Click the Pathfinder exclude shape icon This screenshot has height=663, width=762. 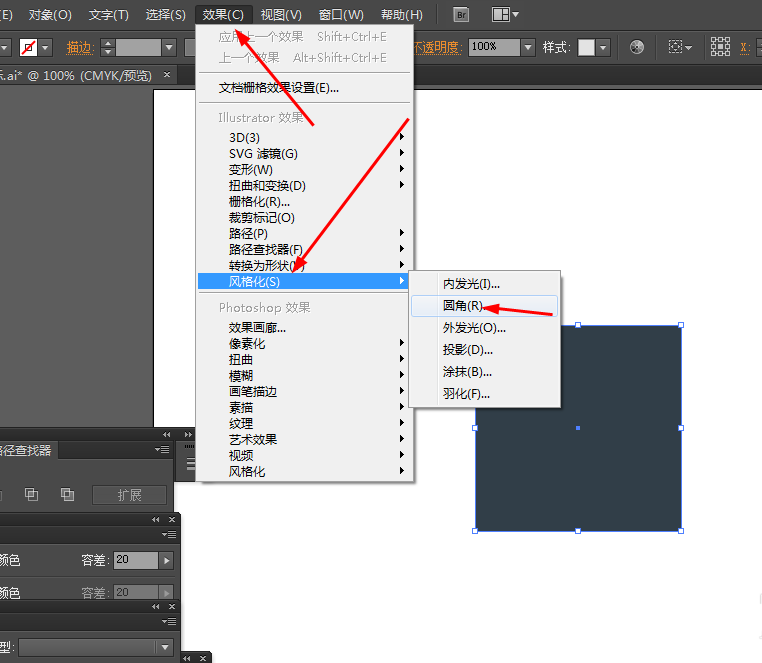click(x=67, y=494)
